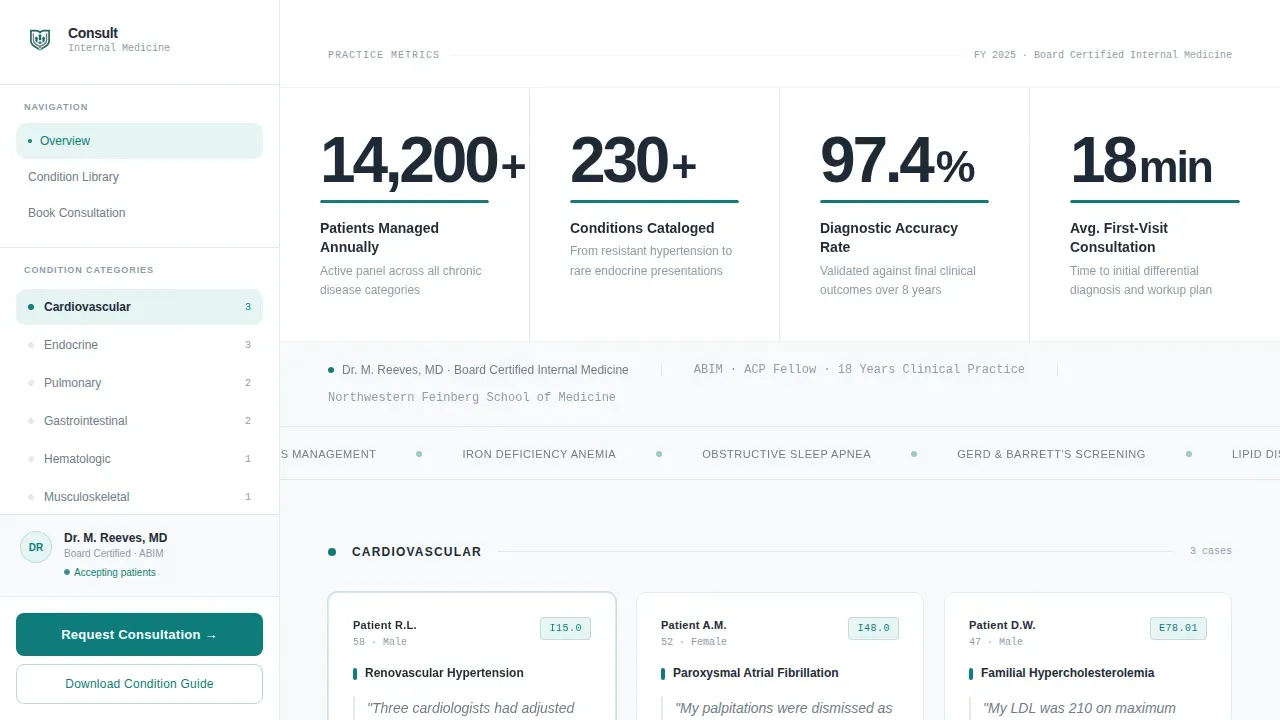Select the Hematologic category
1280x720 pixels.
pos(139,459)
